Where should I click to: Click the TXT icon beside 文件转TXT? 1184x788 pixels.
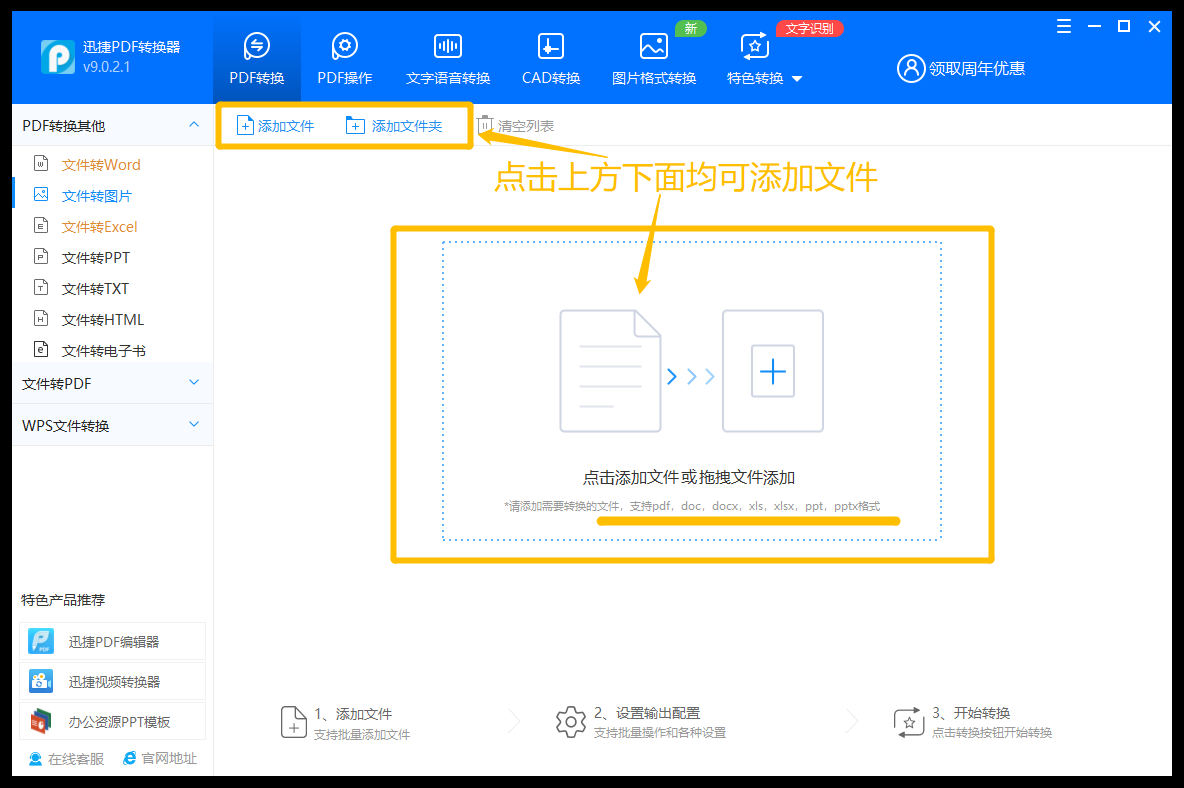click(42, 288)
